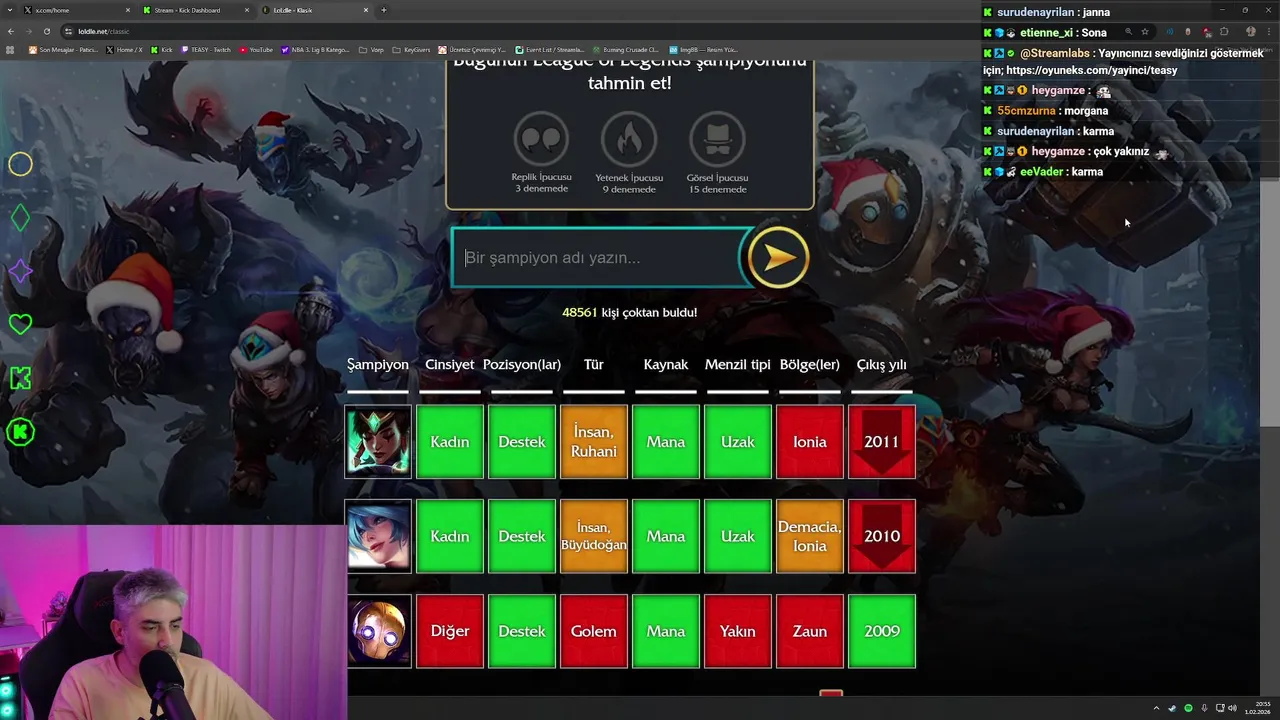Open the TEASY - Twitch bookmark

pyautogui.click(x=206, y=49)
